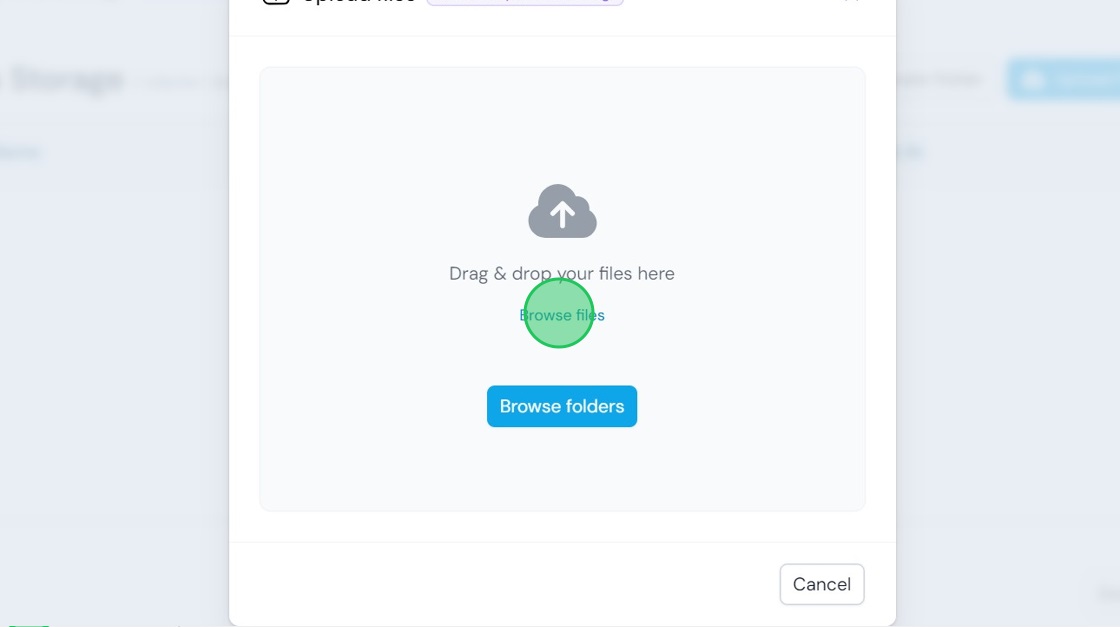The height and width of the screenshot is (627, 1120).
Task: Click the white arrow inside the cloud
Action: point(562,214)
